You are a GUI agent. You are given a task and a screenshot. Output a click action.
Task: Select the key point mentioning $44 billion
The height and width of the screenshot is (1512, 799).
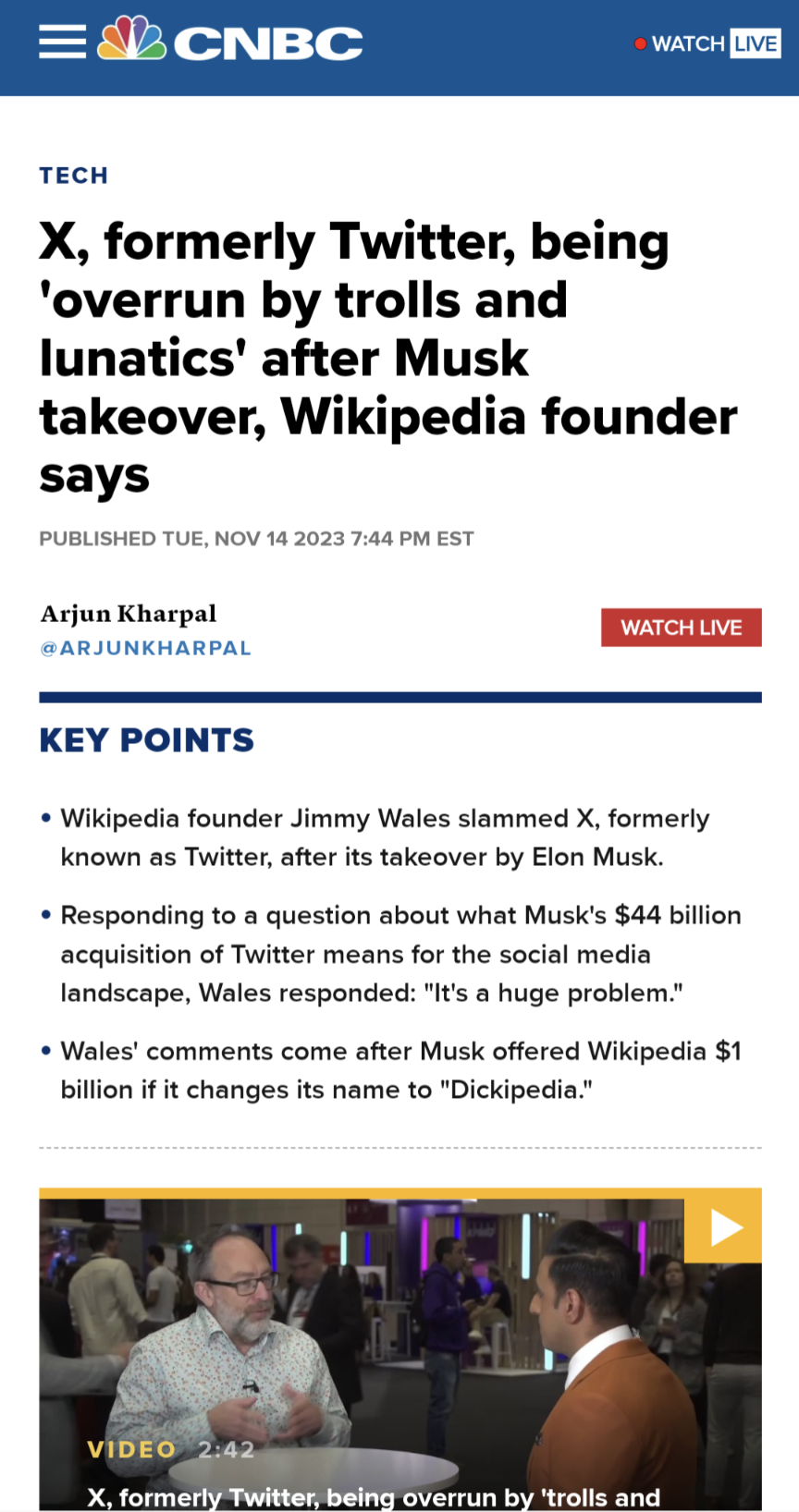pos(400,954)
